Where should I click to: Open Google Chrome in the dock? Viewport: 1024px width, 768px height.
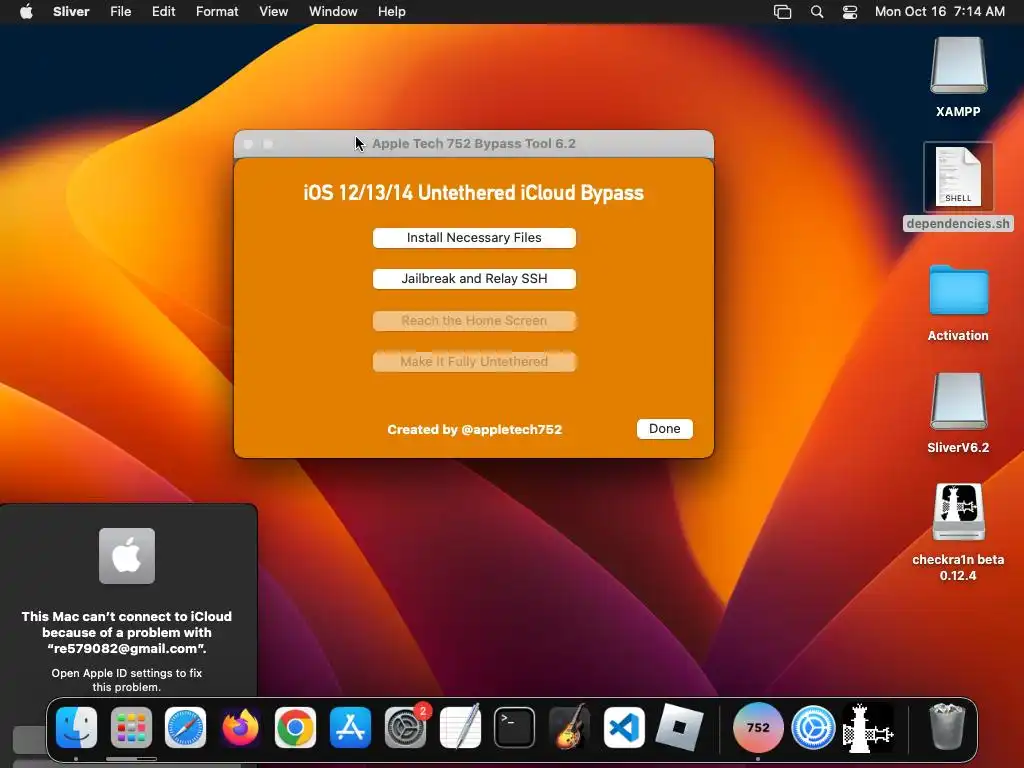(x=295, y=727)
